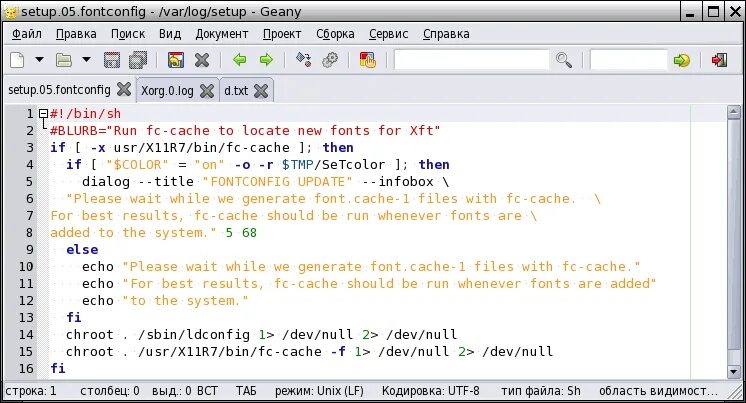Click 'Кодировка: UTF-8' in the status bar
Image resolution: width=746 pixels, height=403 pixels.
pyautogui.click(x=431, y=391)
